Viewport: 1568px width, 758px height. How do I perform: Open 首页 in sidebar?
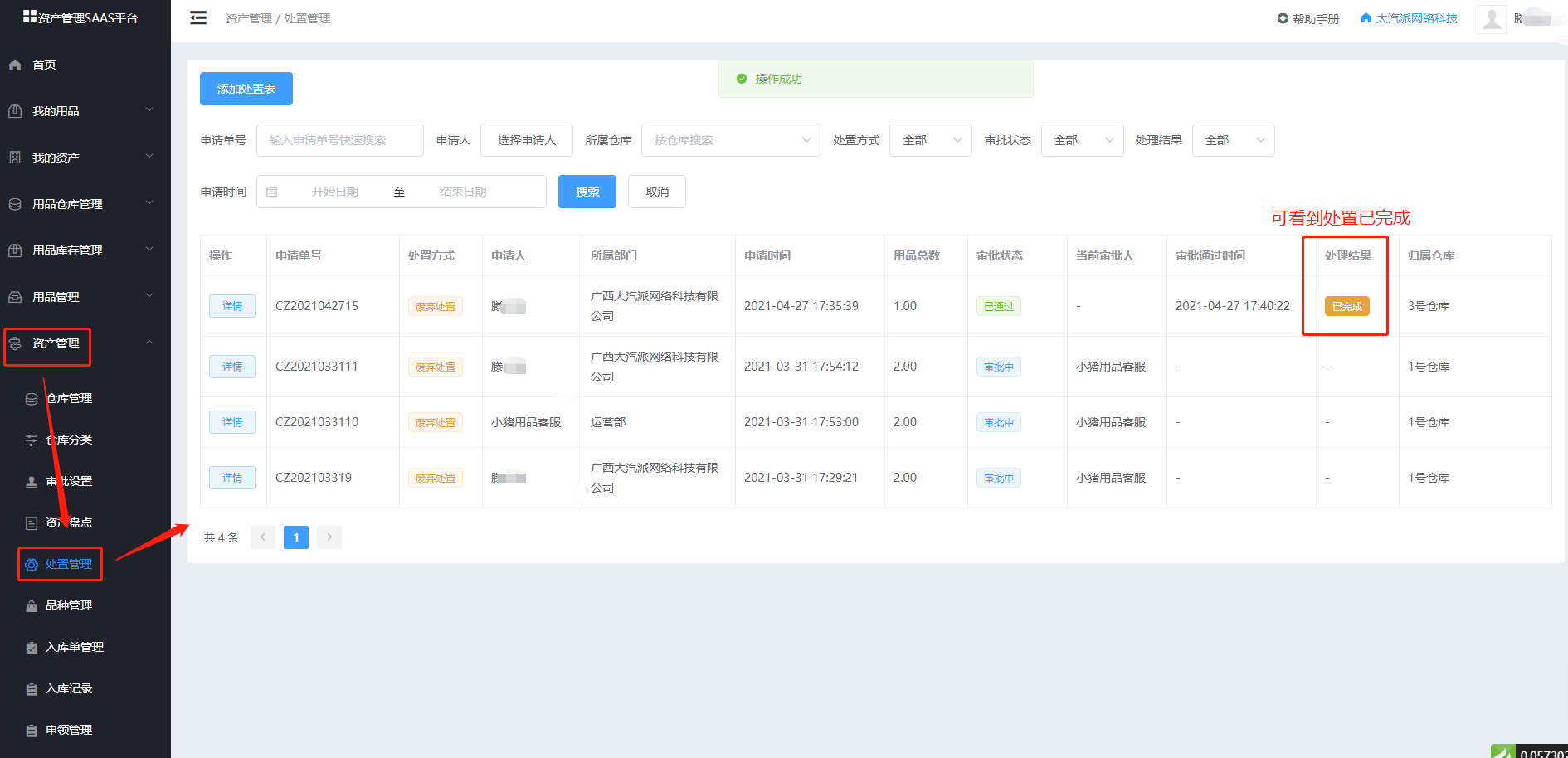tap(44, 65)
